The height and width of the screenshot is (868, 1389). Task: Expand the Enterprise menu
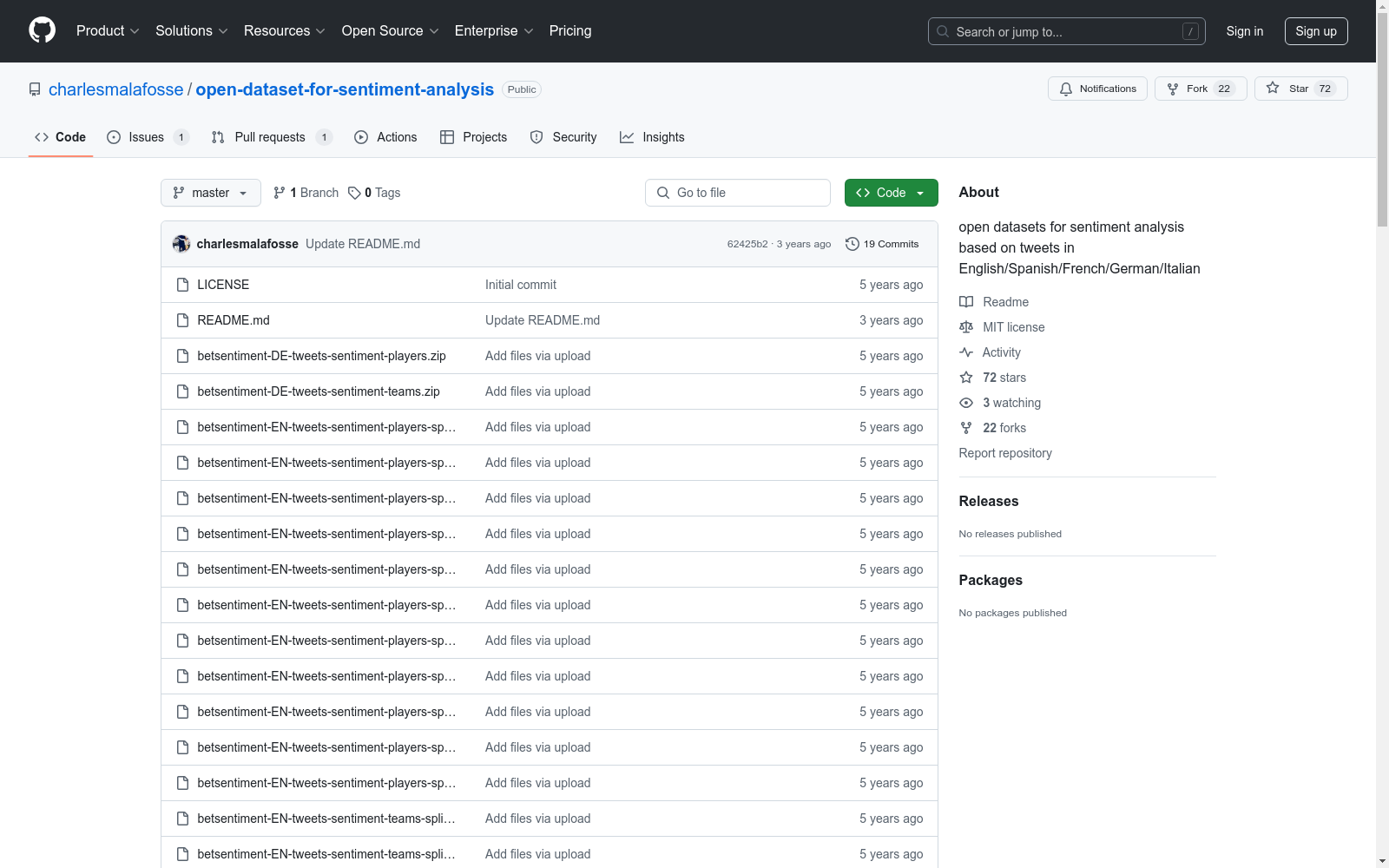494,30
